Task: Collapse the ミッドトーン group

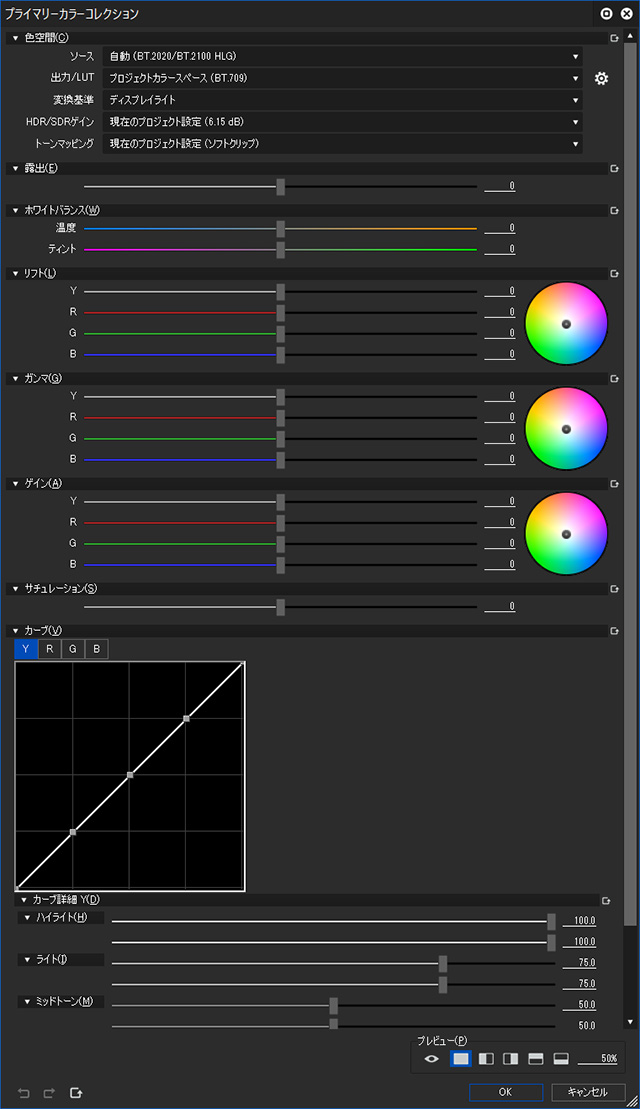Action: (28, 1002)
